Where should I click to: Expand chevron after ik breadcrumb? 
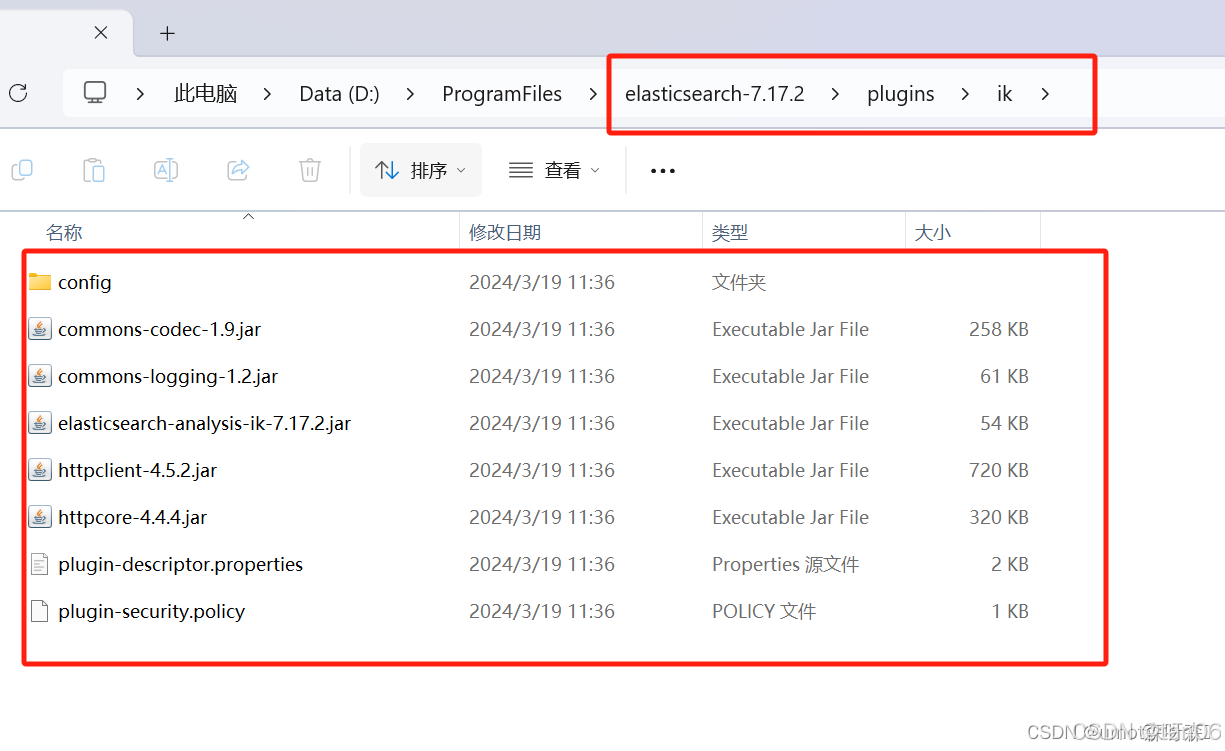(1045, 94)
